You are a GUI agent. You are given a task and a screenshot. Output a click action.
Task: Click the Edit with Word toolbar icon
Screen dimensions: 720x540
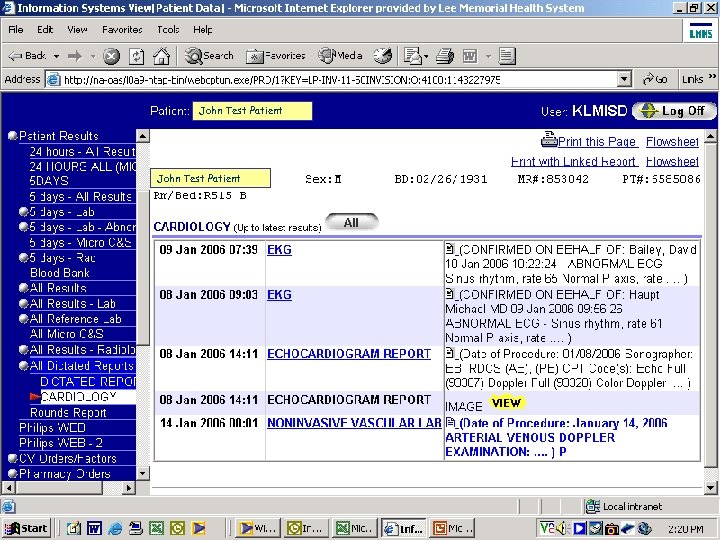point(470,56)
